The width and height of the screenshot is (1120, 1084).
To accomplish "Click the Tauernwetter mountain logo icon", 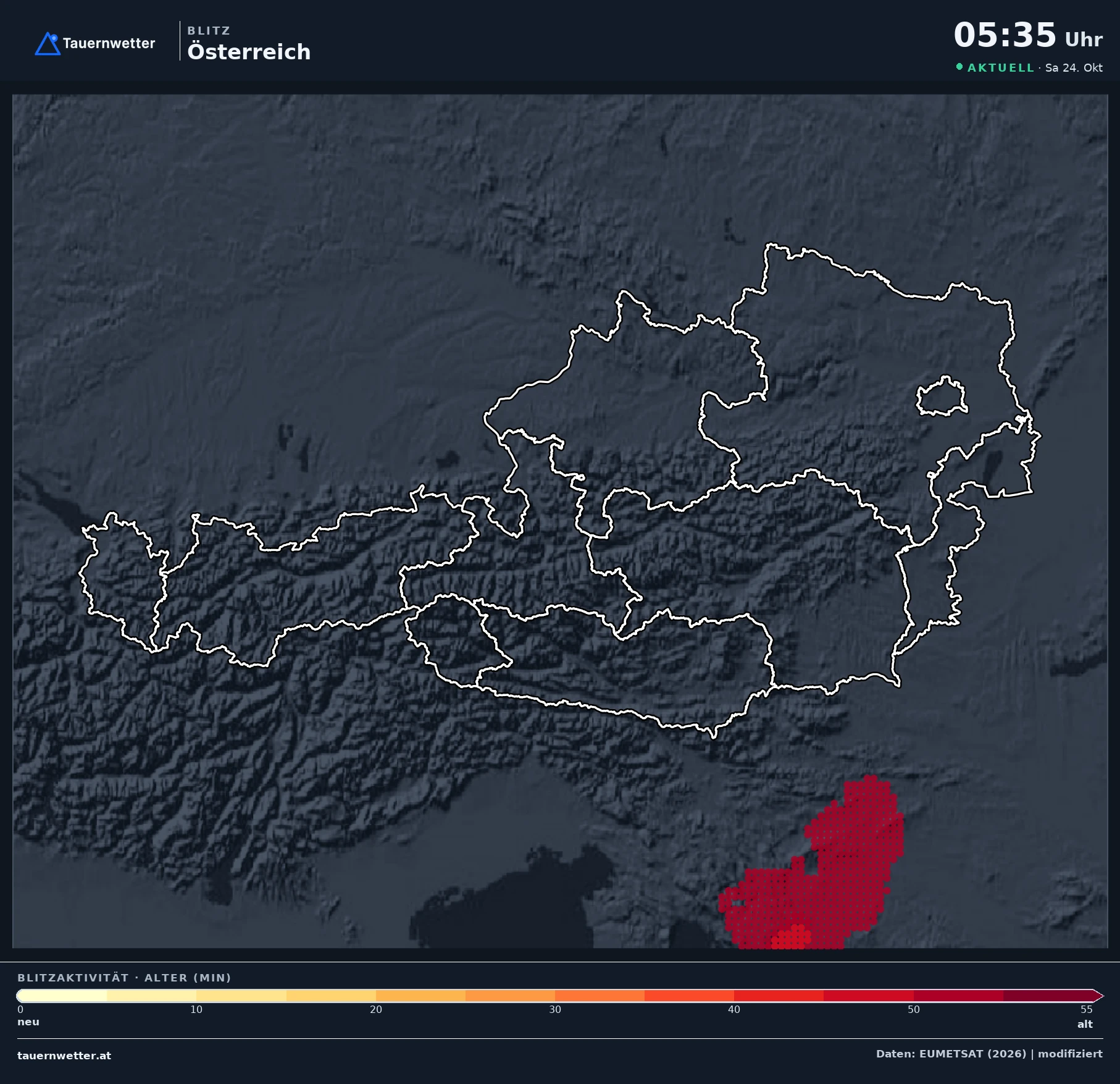I will tap(48, 44).
